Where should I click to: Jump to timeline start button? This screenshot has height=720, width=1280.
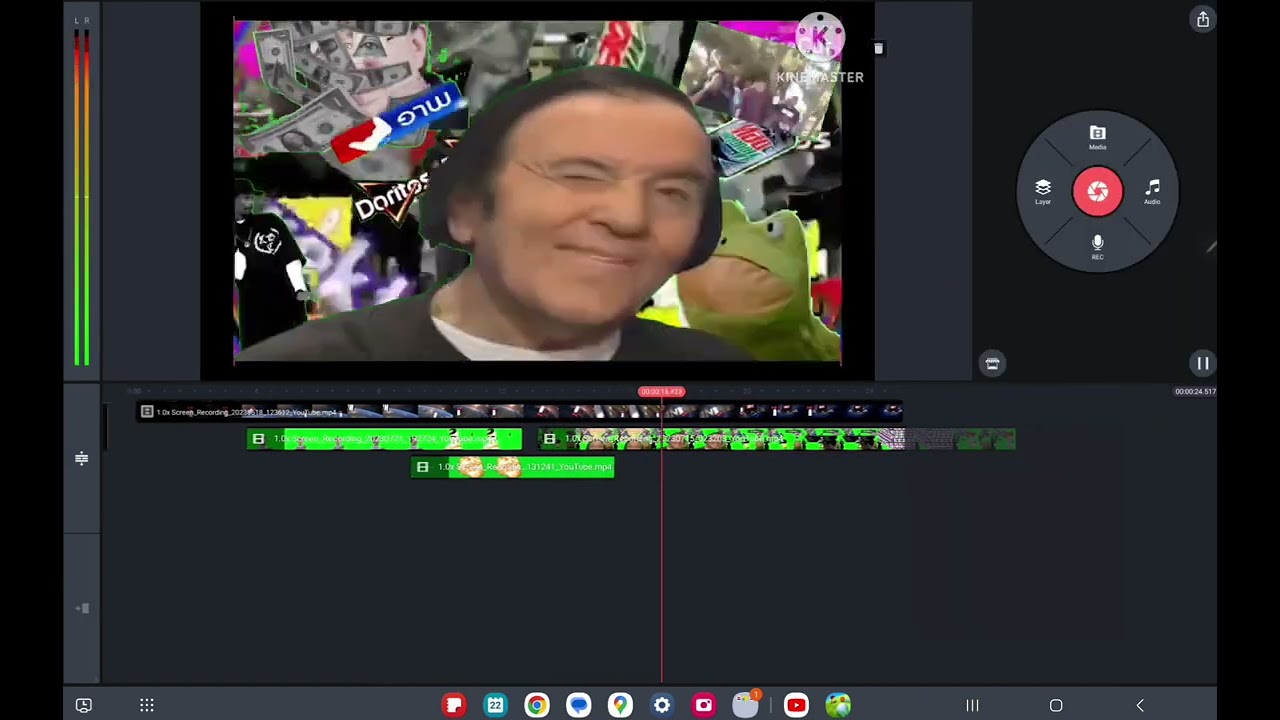click(82, 608)
